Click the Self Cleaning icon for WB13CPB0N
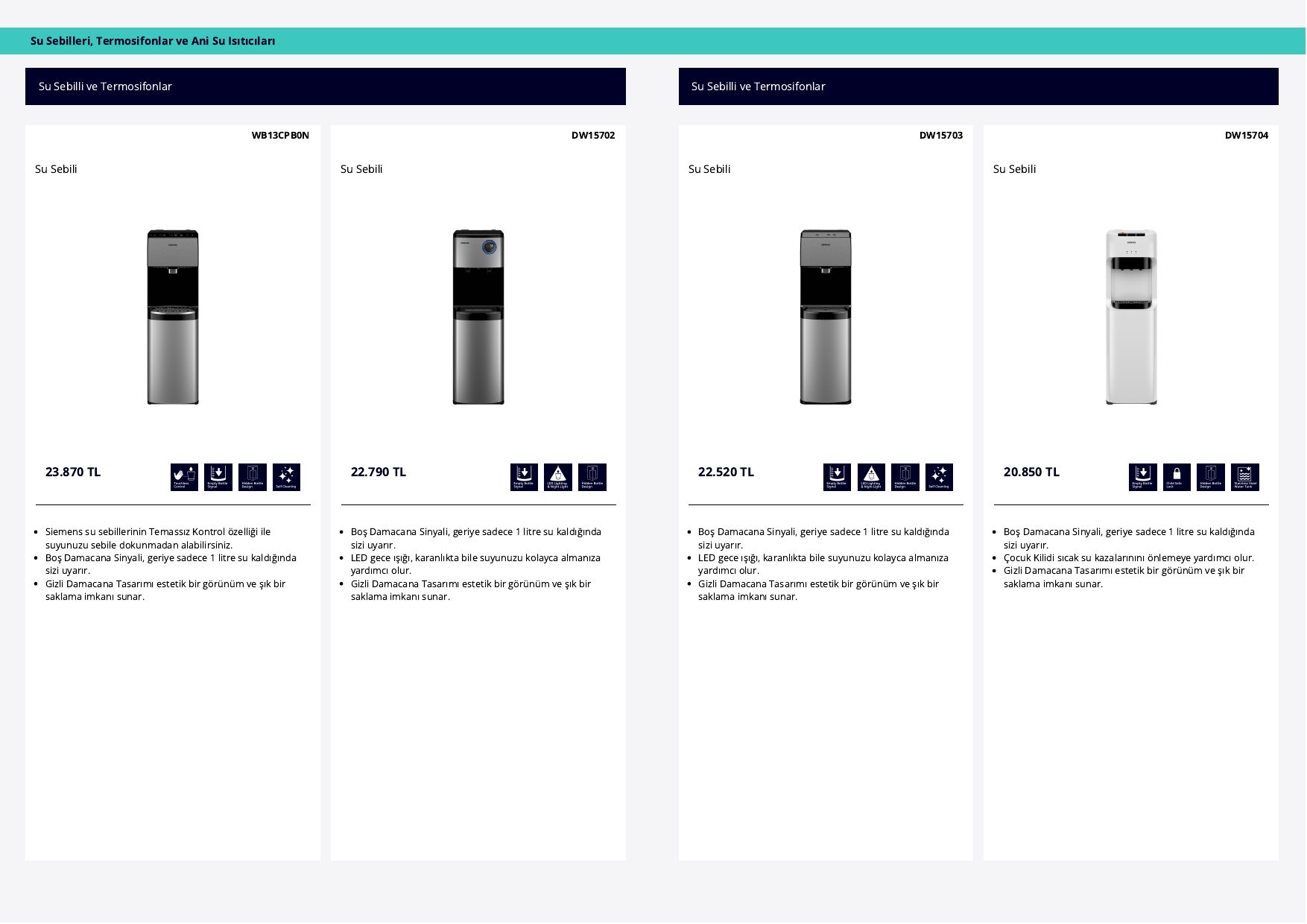Screen dimensions: 1307x924 click(x=287, y=478)
